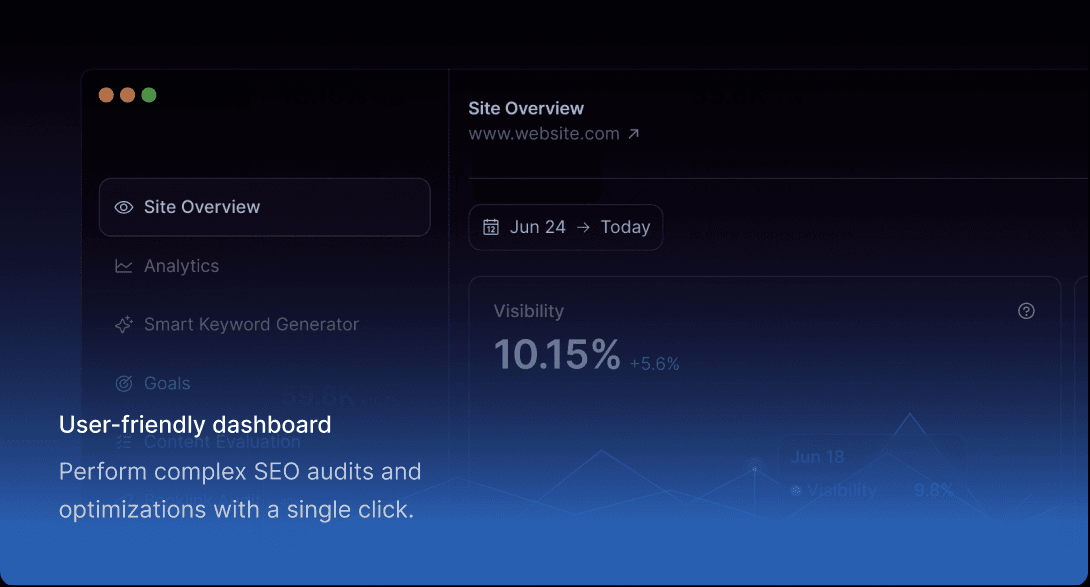Screen dimensions: 1090x587
Task: Open the Content Evaluation sidebar item
Action: click(x=208, y=442)
